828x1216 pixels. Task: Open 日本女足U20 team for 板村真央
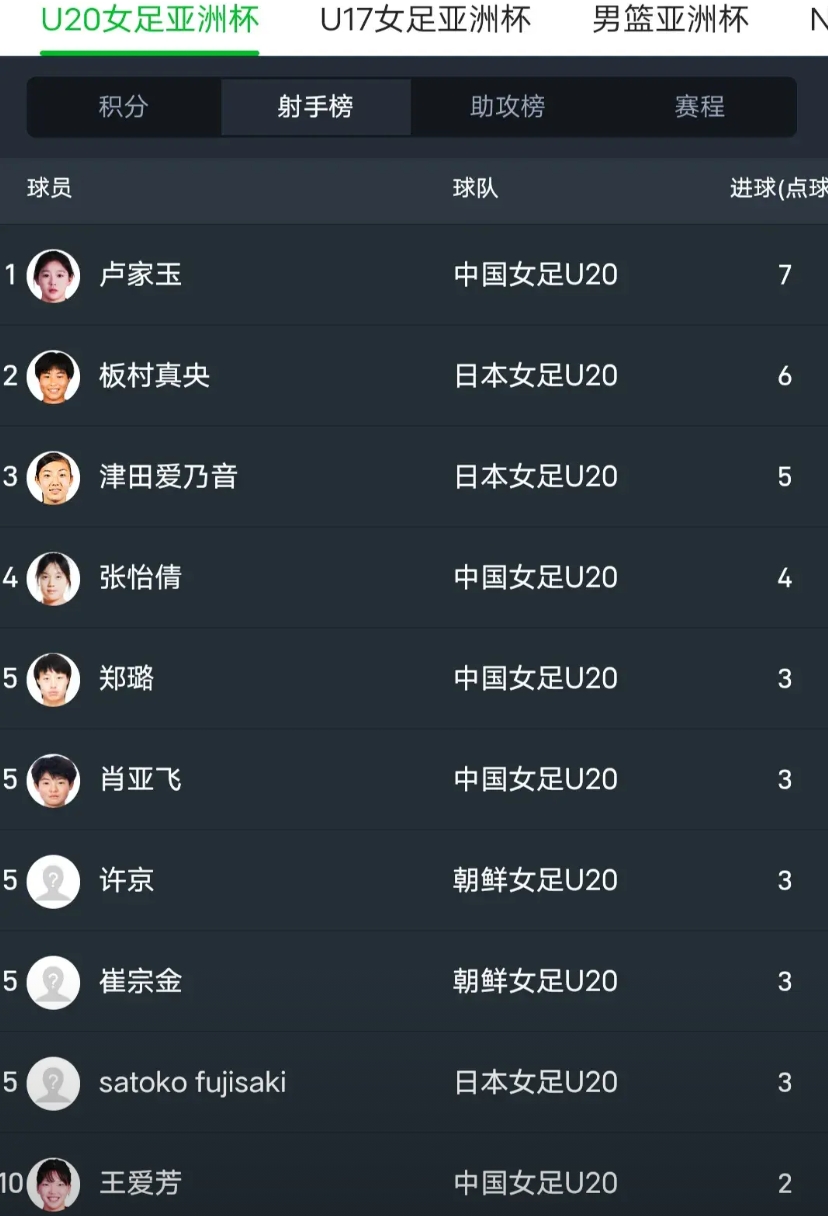[536, 376]
